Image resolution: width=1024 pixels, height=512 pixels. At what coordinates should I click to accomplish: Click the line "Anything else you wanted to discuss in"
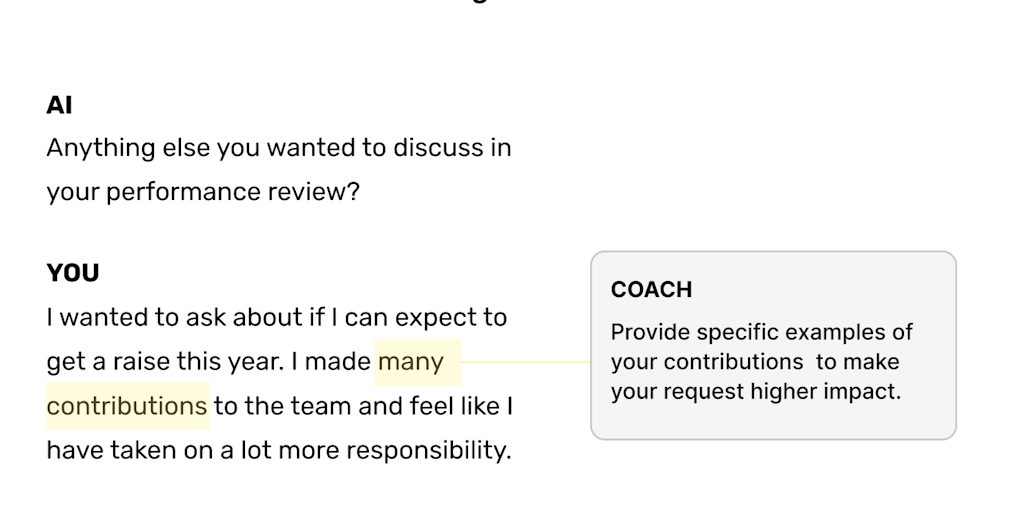coord(278,148)
